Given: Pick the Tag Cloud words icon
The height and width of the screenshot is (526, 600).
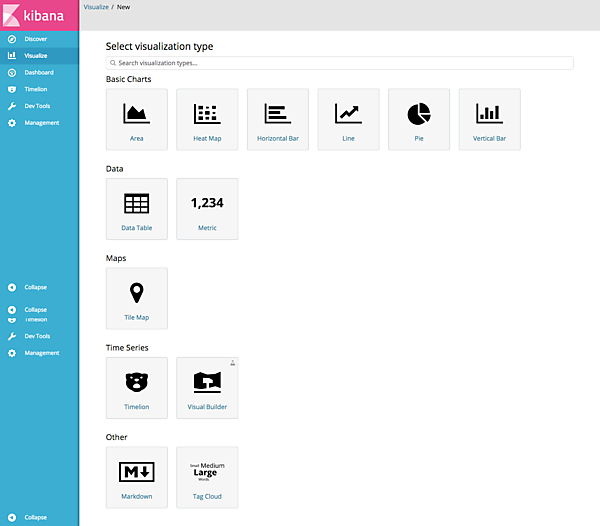Looking at the screenshot, I should click(x=207, y=472).
